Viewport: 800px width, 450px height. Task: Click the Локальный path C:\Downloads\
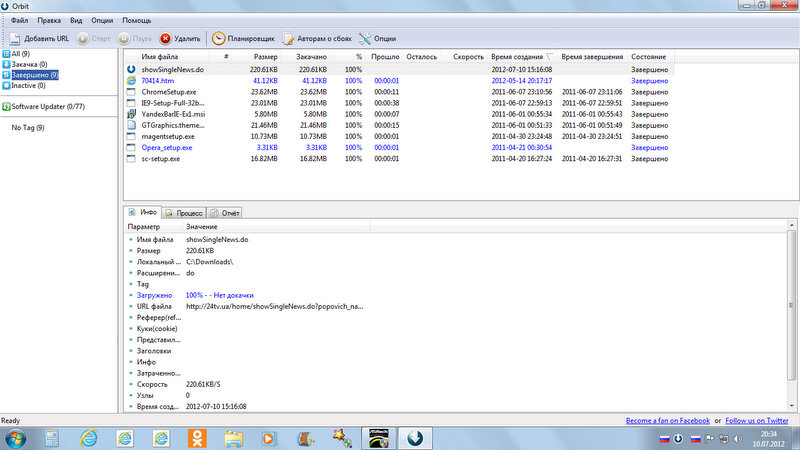(209, 262)
